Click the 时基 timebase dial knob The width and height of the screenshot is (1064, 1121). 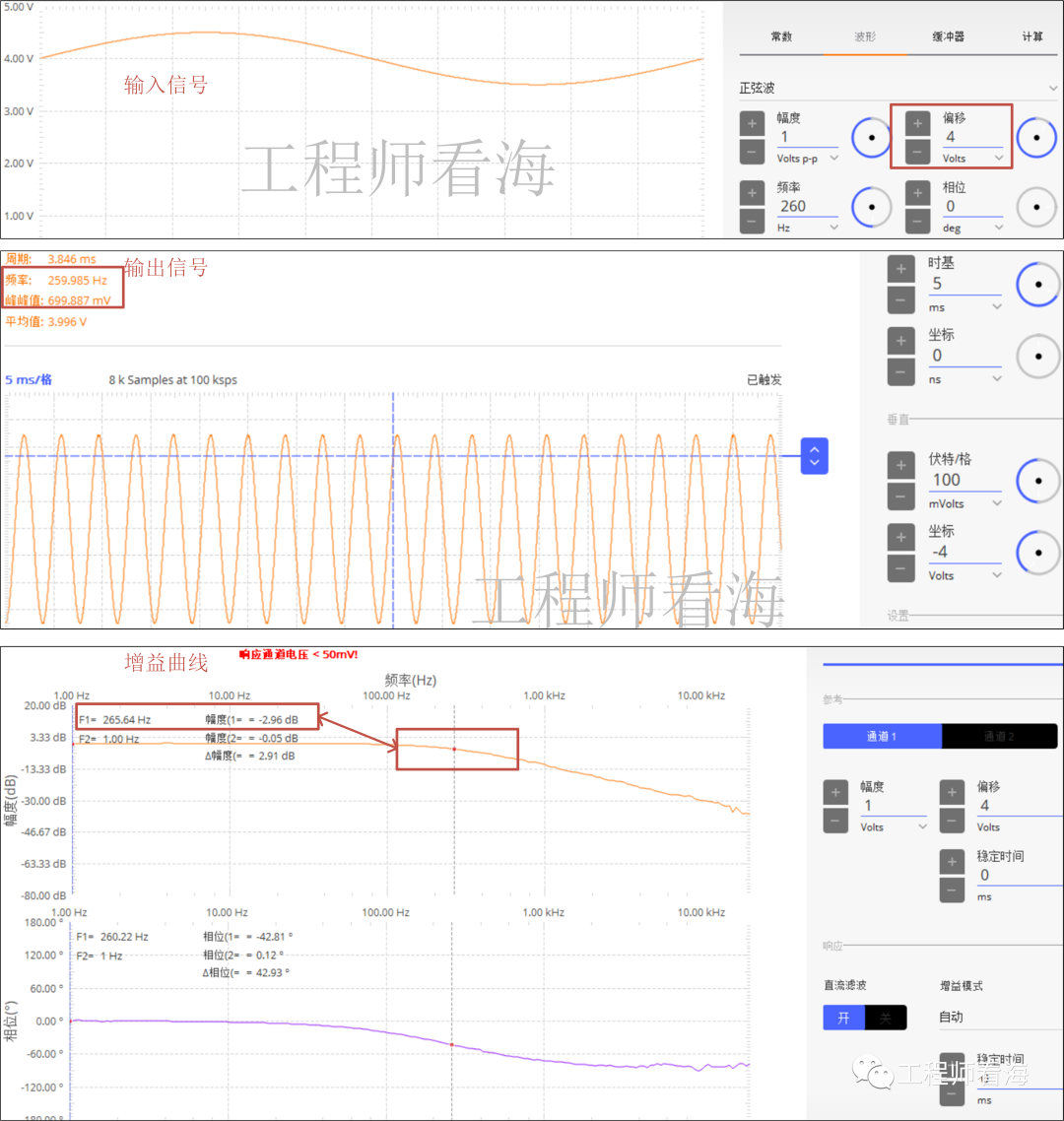(x=1037, y=284)
